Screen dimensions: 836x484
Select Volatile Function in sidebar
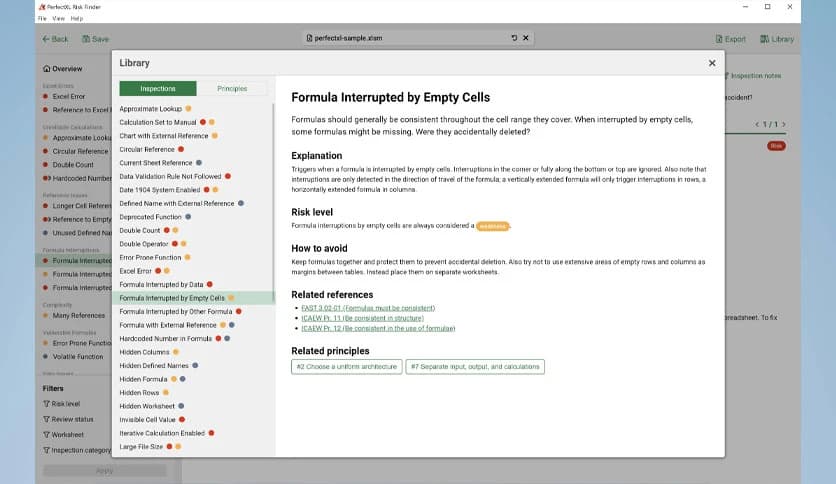click(x=73, y=357)
